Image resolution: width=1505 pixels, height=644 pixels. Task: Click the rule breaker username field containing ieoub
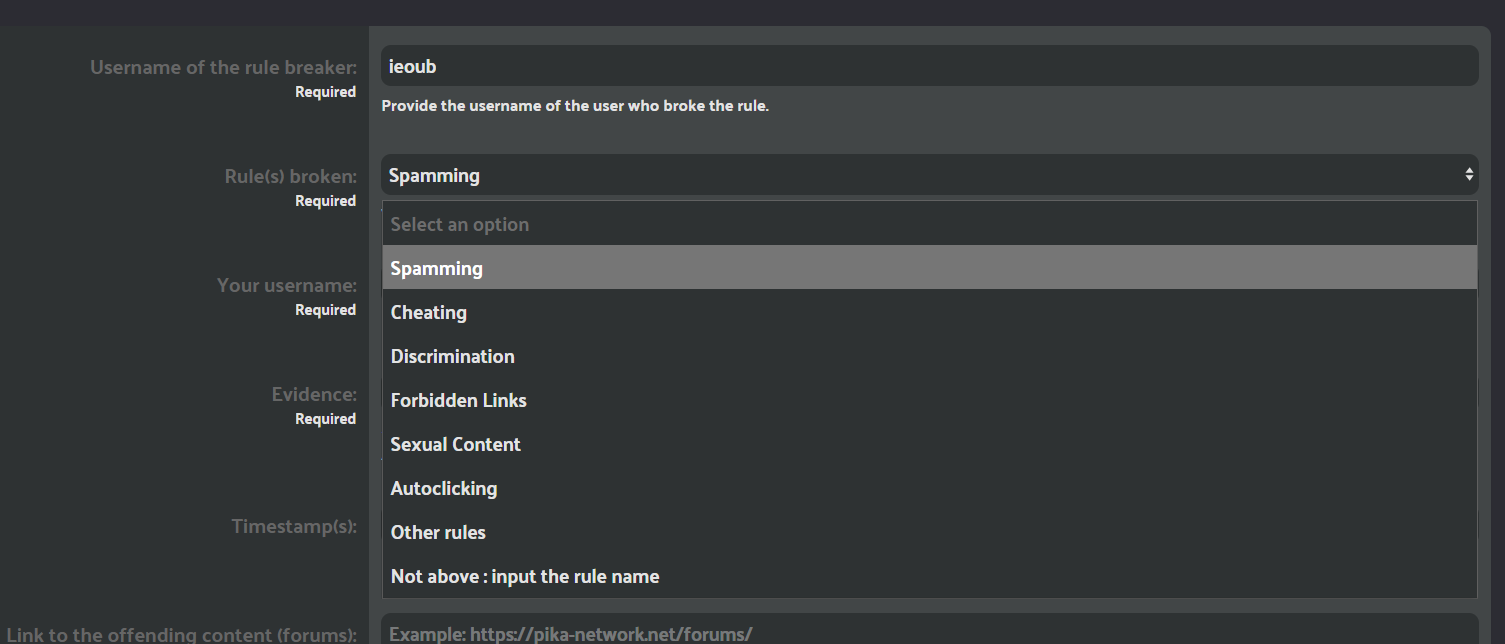(928, 66)
